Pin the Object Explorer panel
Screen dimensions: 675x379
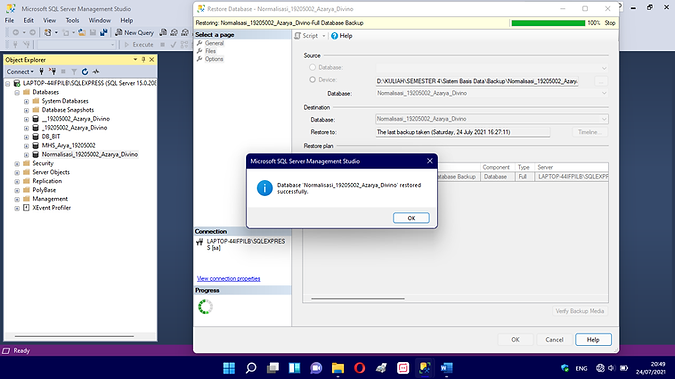pyautogui.click(x=143, y=59)
